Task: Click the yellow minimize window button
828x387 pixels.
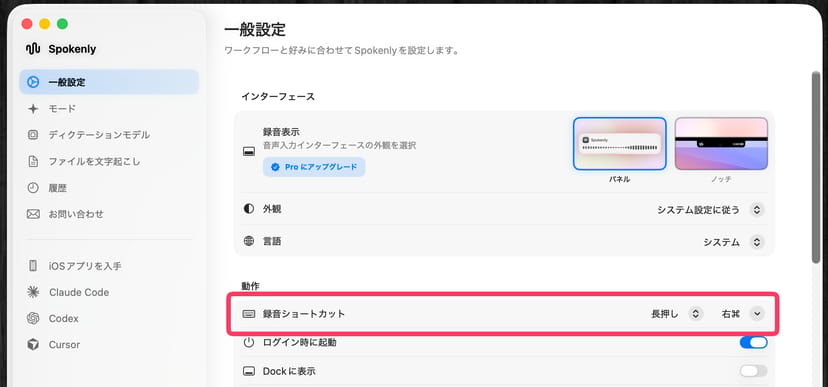Action: click(x=44, y=24)
